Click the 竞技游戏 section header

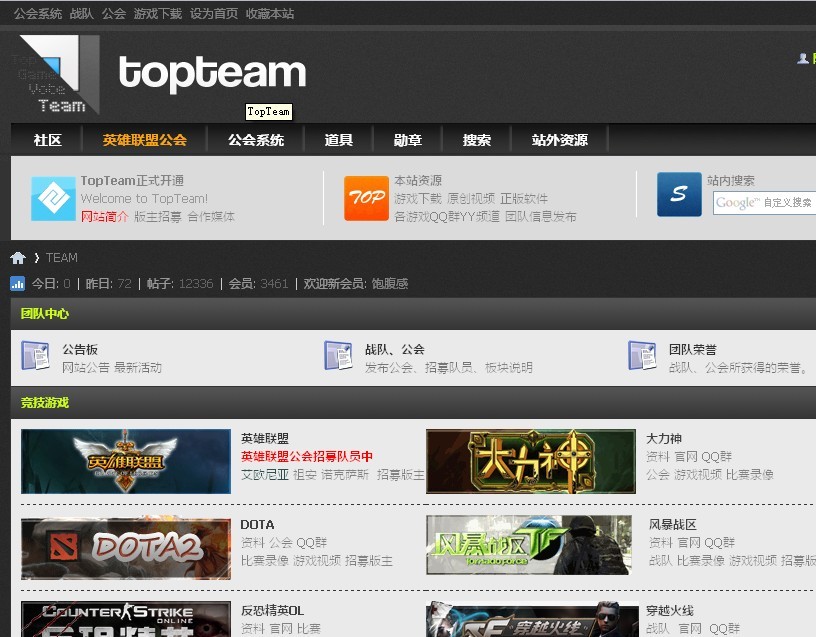(x=45, y=402)
